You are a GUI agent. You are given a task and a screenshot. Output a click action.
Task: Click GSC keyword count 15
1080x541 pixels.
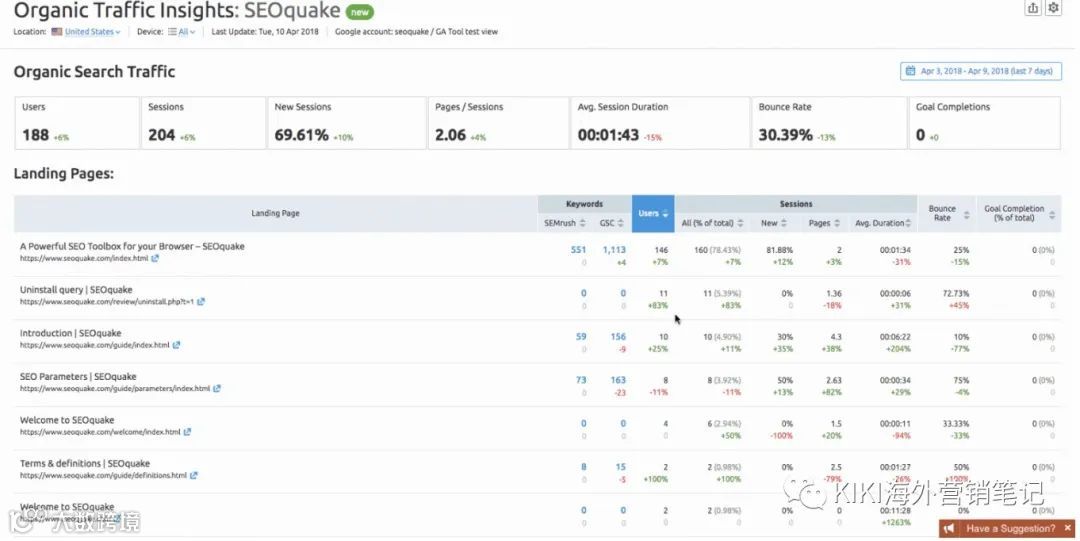coord(621,467)
